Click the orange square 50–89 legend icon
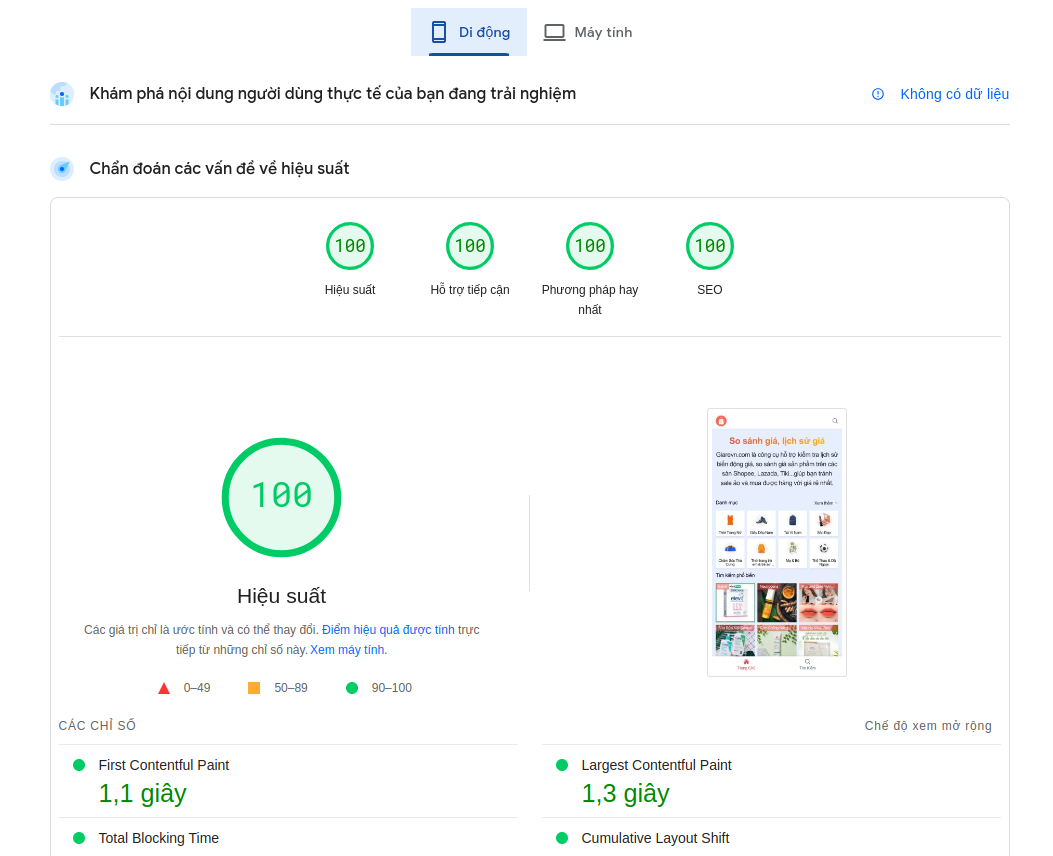 (254, 688)
